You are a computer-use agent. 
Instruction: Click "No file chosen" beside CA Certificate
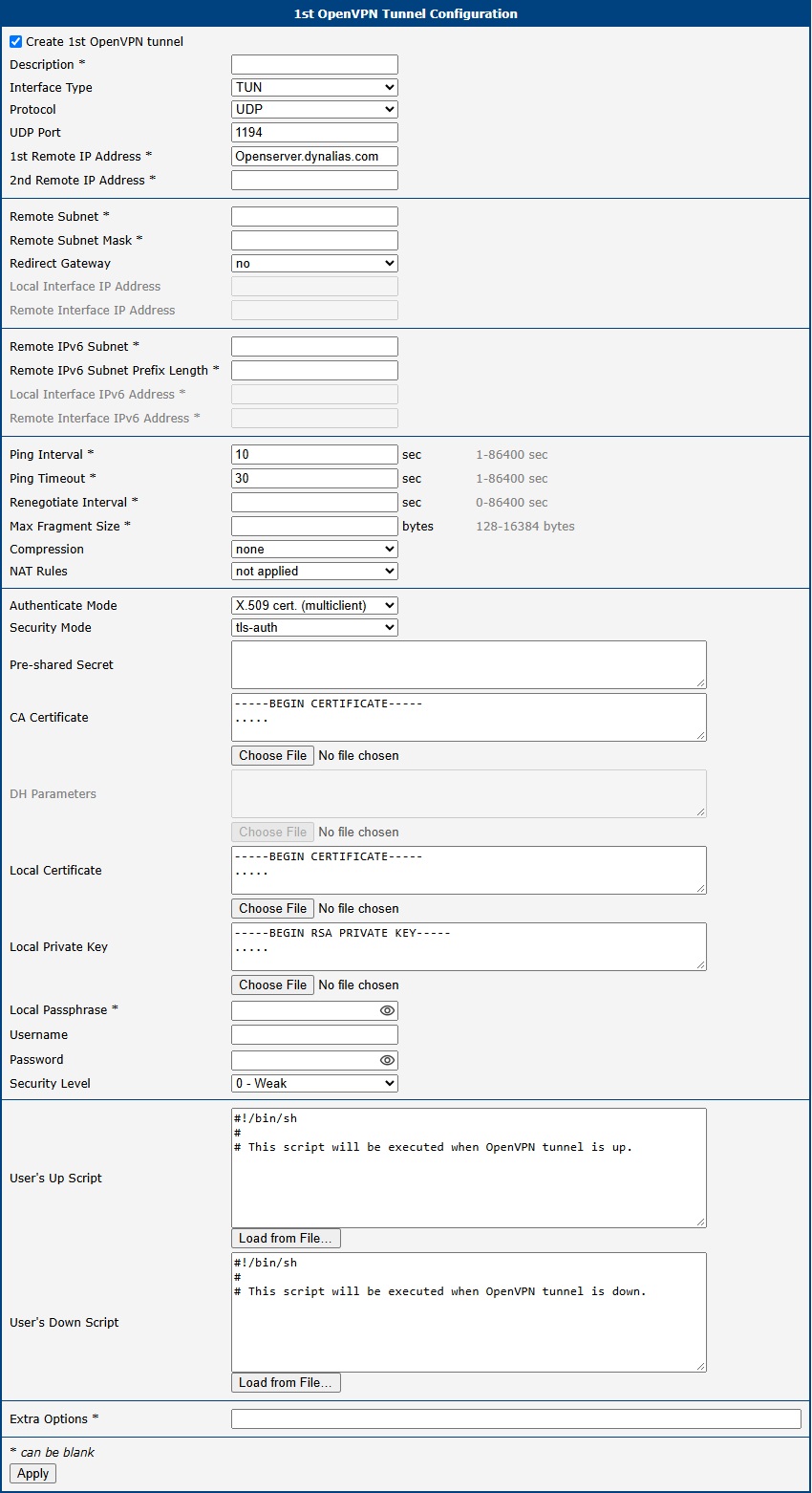click(x=358, y=755)
